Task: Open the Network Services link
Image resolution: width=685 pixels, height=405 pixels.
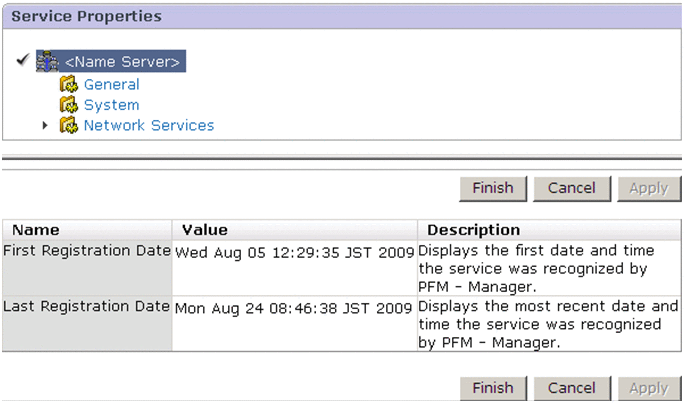Action: pos(148,126)
